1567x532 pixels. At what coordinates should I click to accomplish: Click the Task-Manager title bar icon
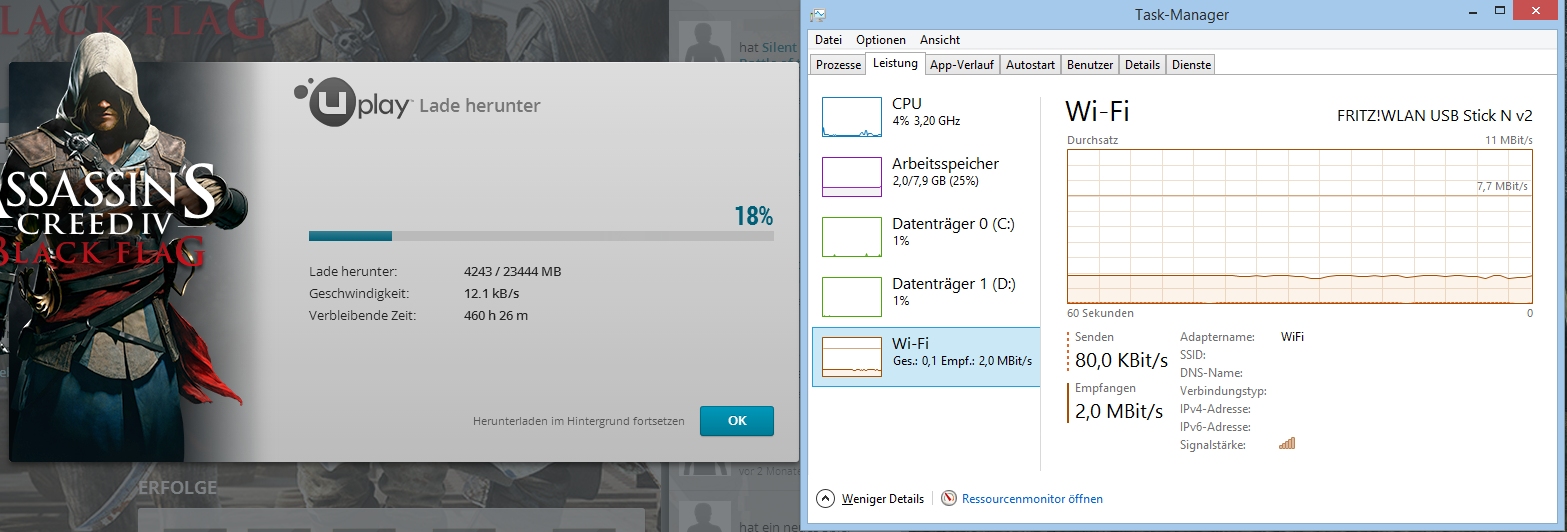[x=819, y=14]
